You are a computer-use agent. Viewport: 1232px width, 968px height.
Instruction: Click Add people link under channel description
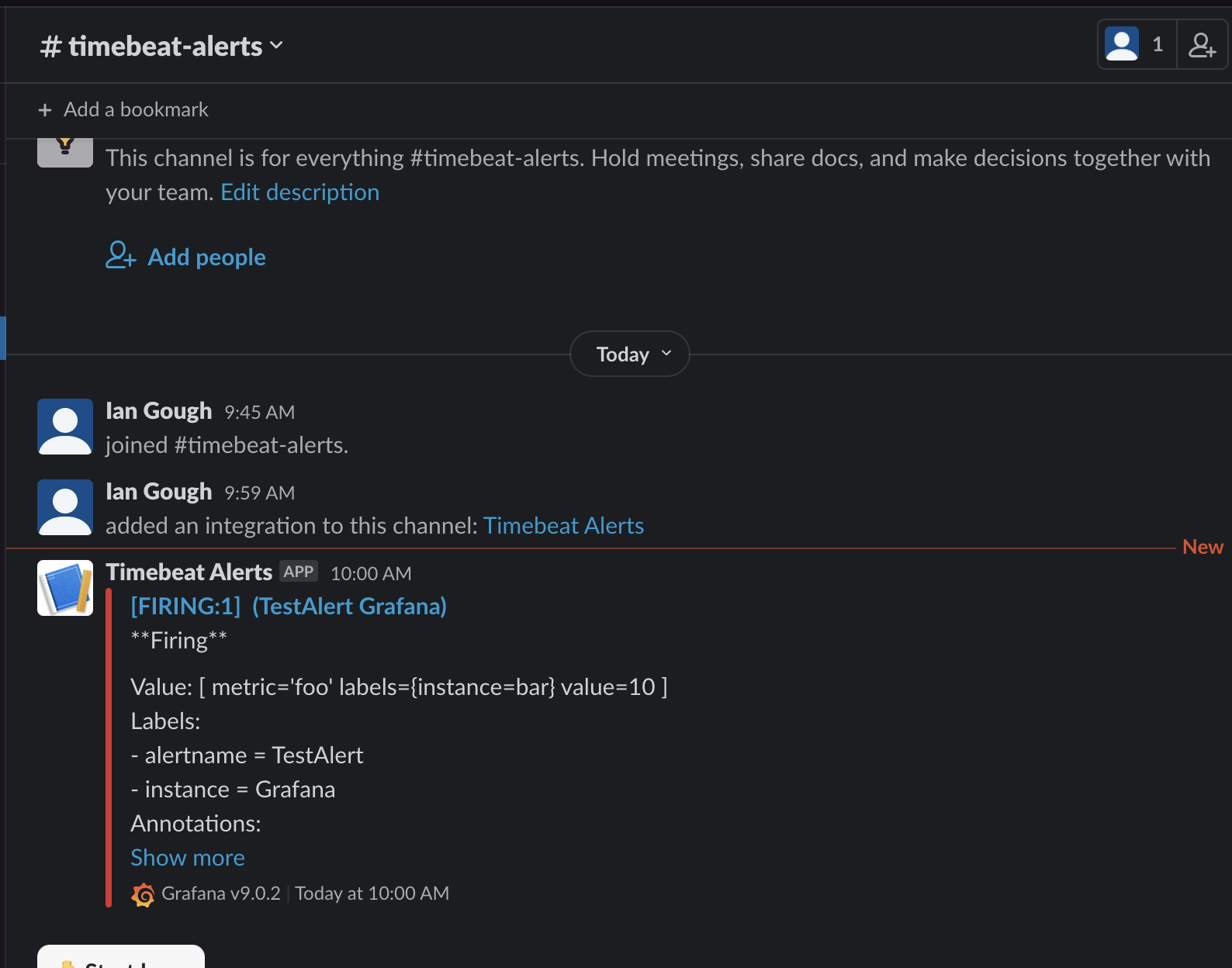coord(206,257)
